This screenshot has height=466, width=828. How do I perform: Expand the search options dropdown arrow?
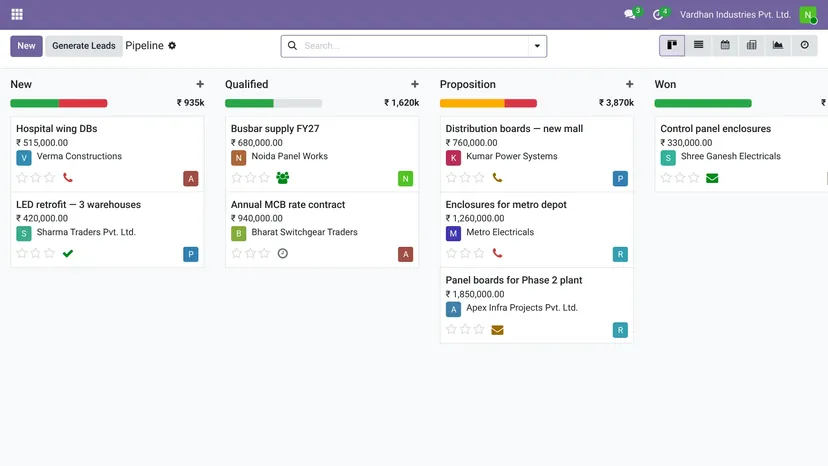click(x=537, y=46)
